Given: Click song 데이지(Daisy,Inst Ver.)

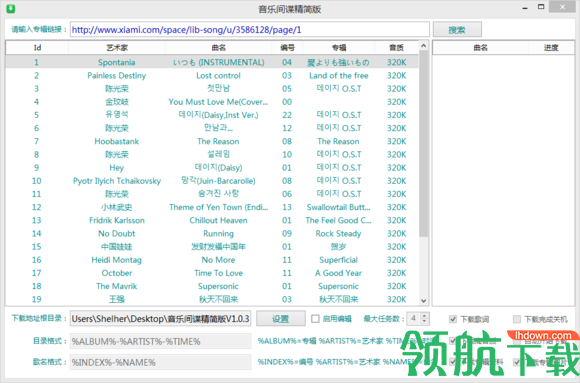Looking at the screenshot, I should pos(218,115).
